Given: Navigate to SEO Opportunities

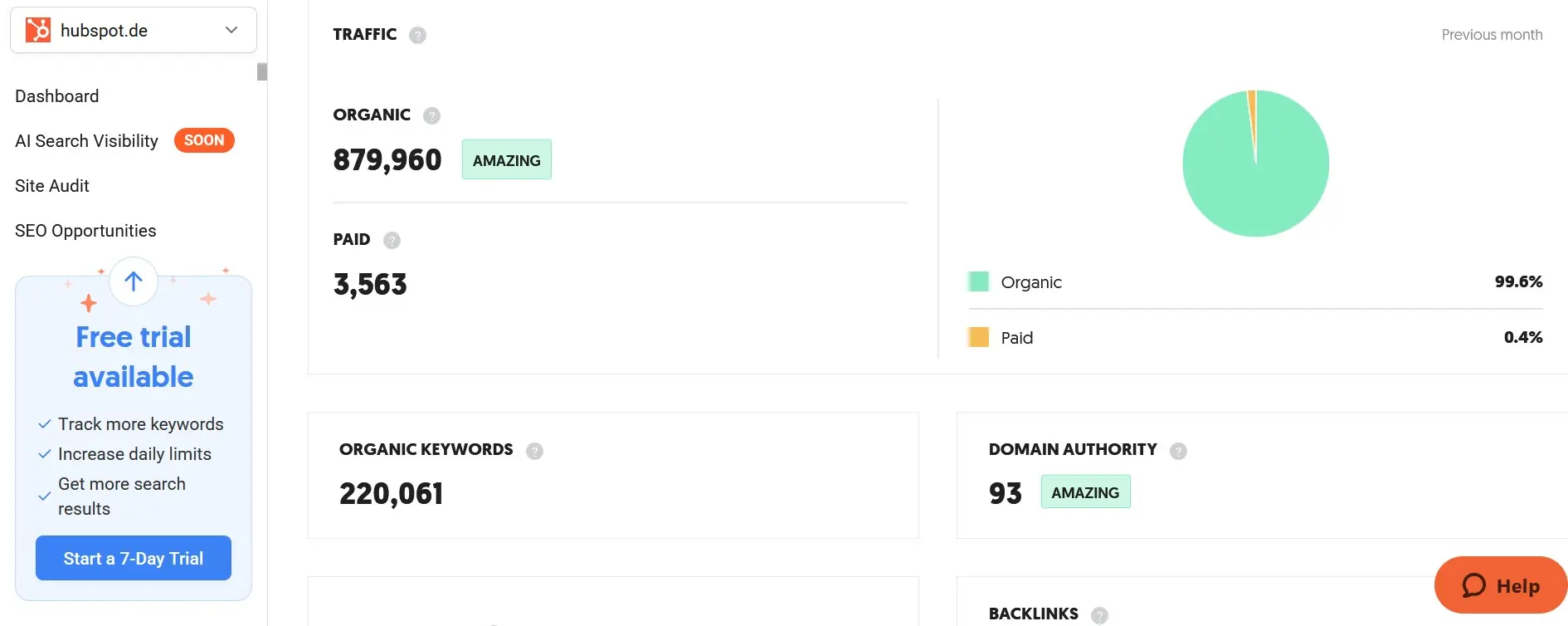Looking at the screenshot, I should (x=85, y=230).
